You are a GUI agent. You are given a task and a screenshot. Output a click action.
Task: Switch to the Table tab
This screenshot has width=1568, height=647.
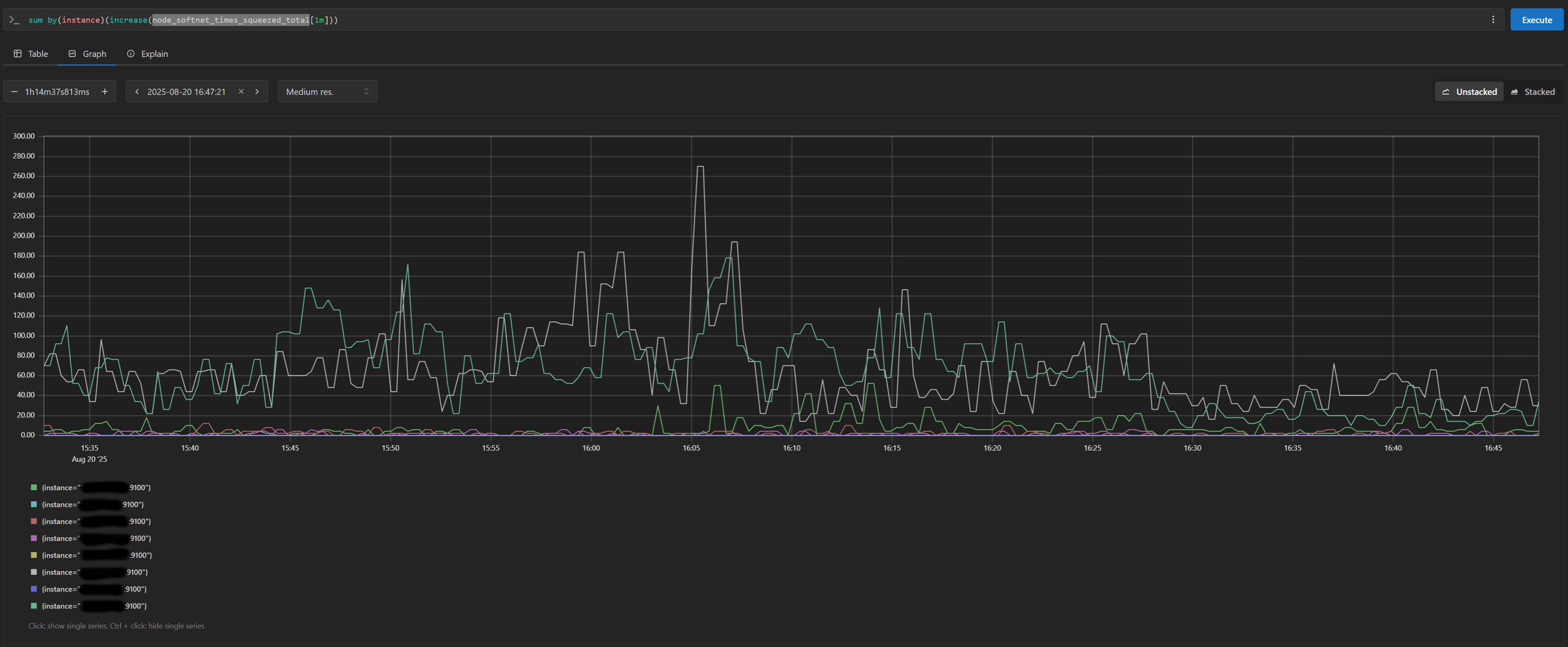[x=31, y=54]
